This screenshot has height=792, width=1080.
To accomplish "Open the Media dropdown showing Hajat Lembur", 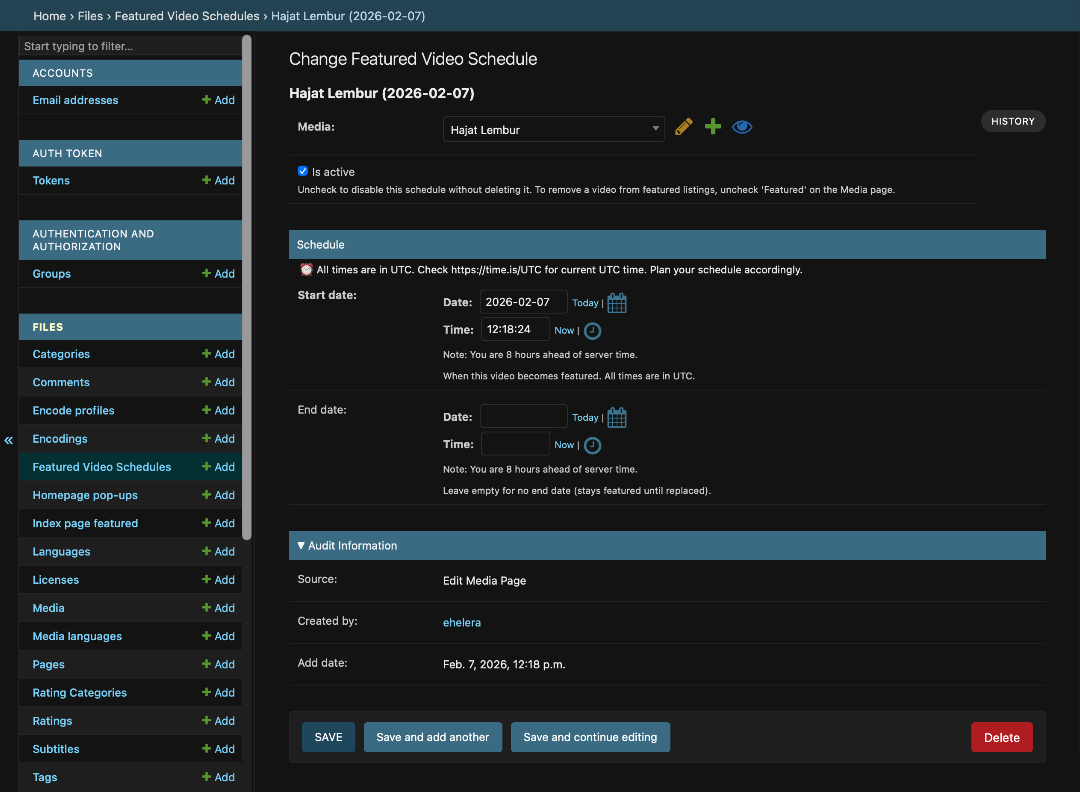I will click(553, 129).
